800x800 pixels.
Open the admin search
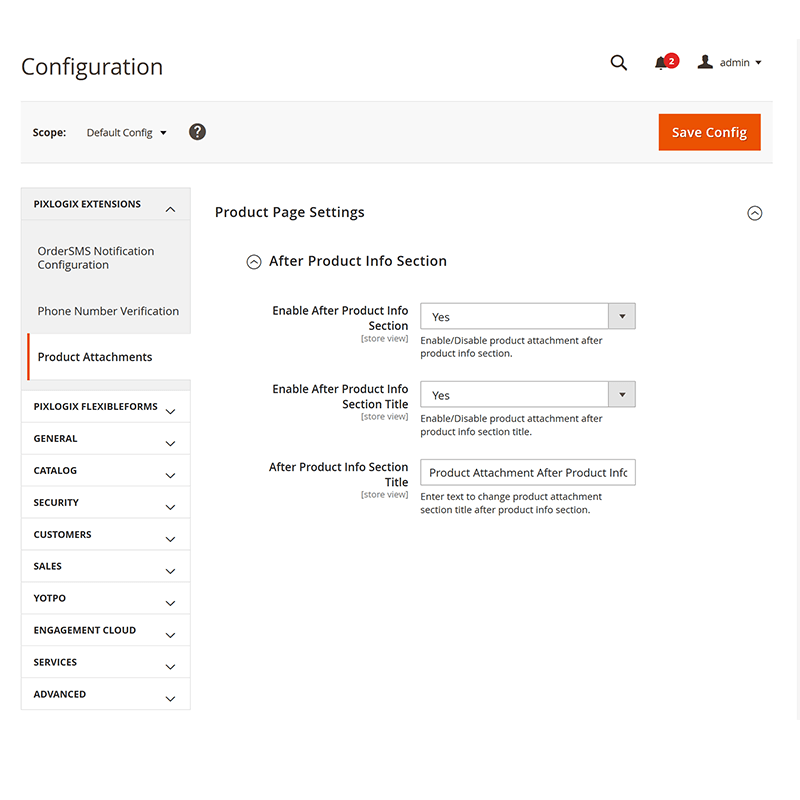coord(619,62)
